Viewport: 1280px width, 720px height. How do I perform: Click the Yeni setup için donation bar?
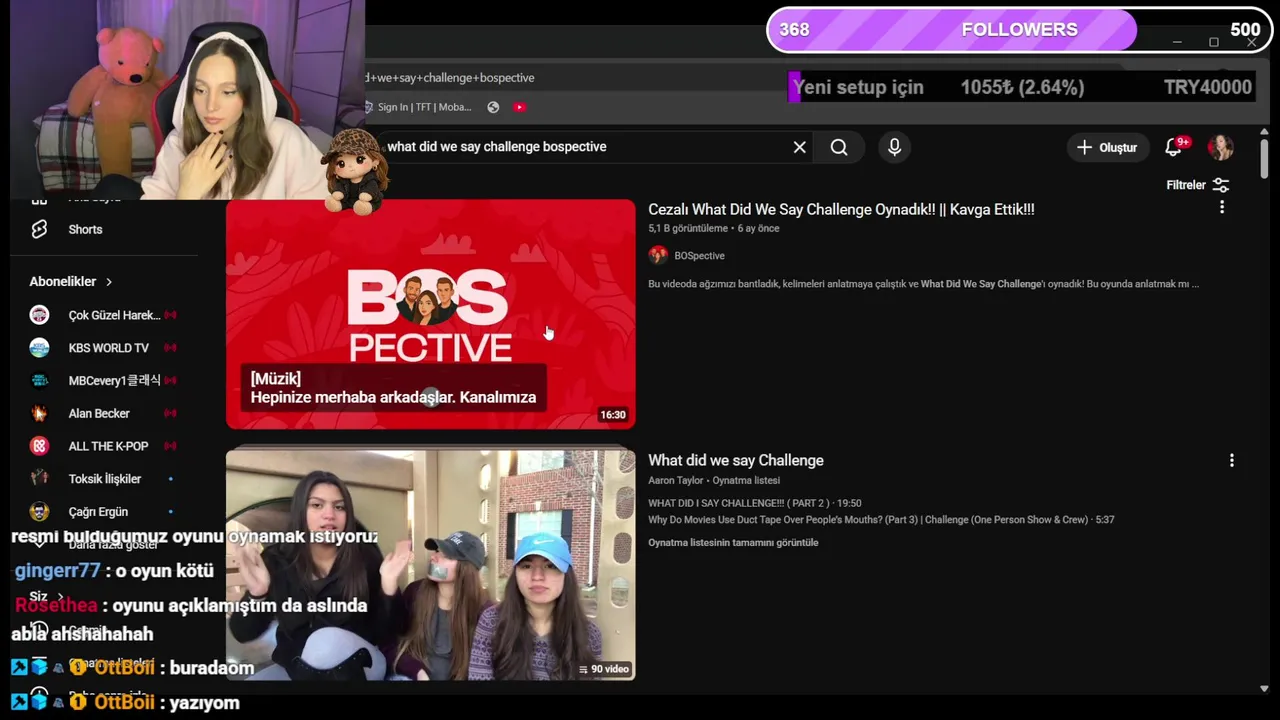[x=1021, y=87]
